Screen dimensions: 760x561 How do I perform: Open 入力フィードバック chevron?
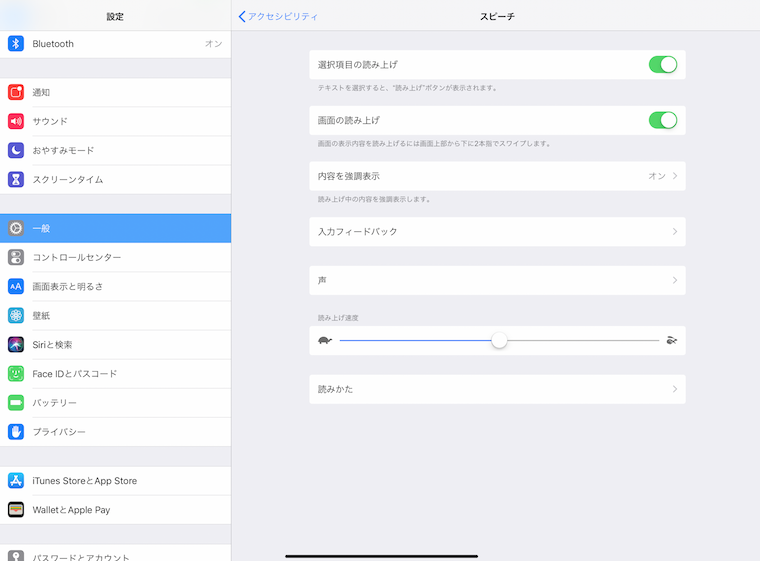[675, 232]
